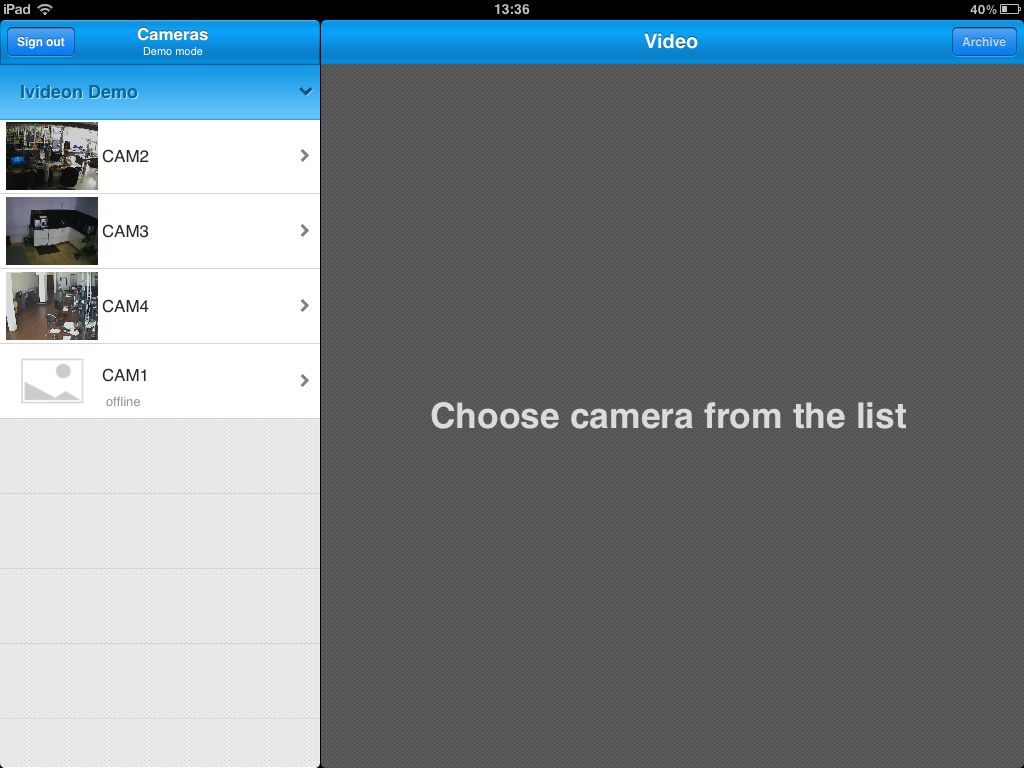
Task: Tap the Cameras Demo mode title
Action: tap(172, 42)
